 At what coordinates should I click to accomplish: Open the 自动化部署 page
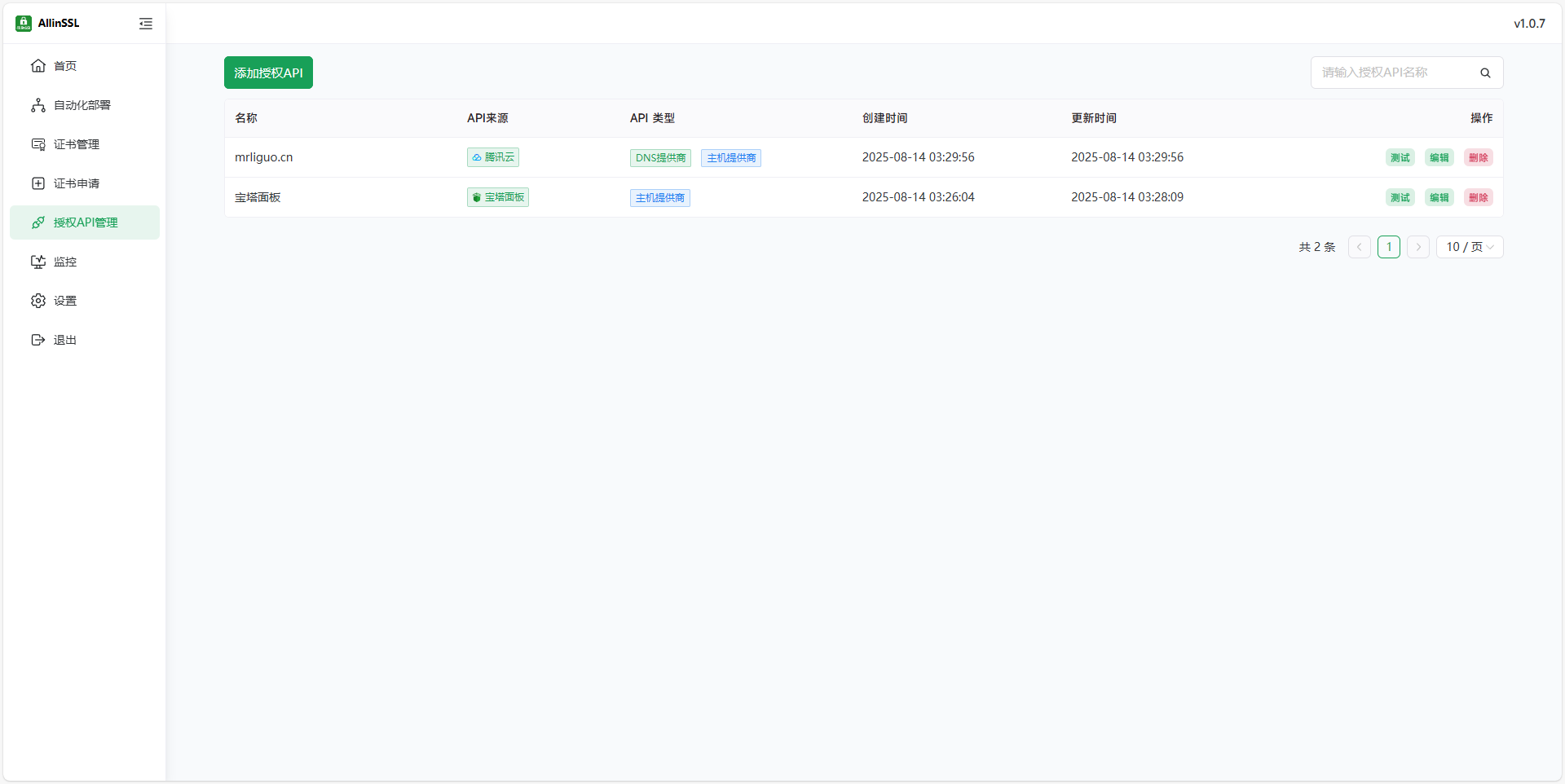(x=82, y=105)
